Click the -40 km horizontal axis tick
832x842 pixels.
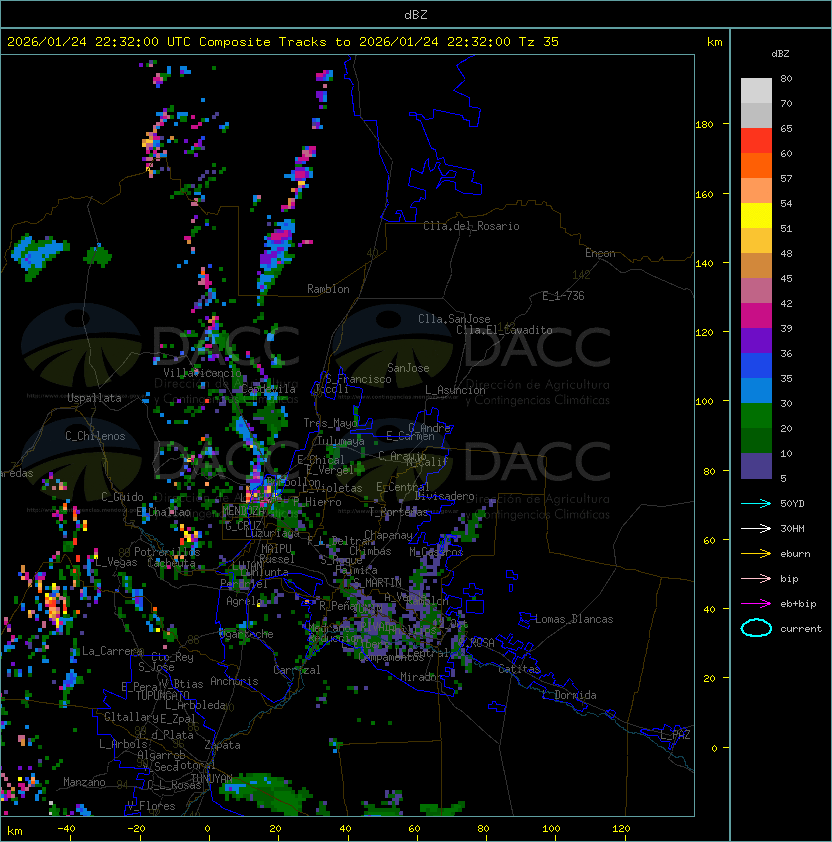pos(66,829)
